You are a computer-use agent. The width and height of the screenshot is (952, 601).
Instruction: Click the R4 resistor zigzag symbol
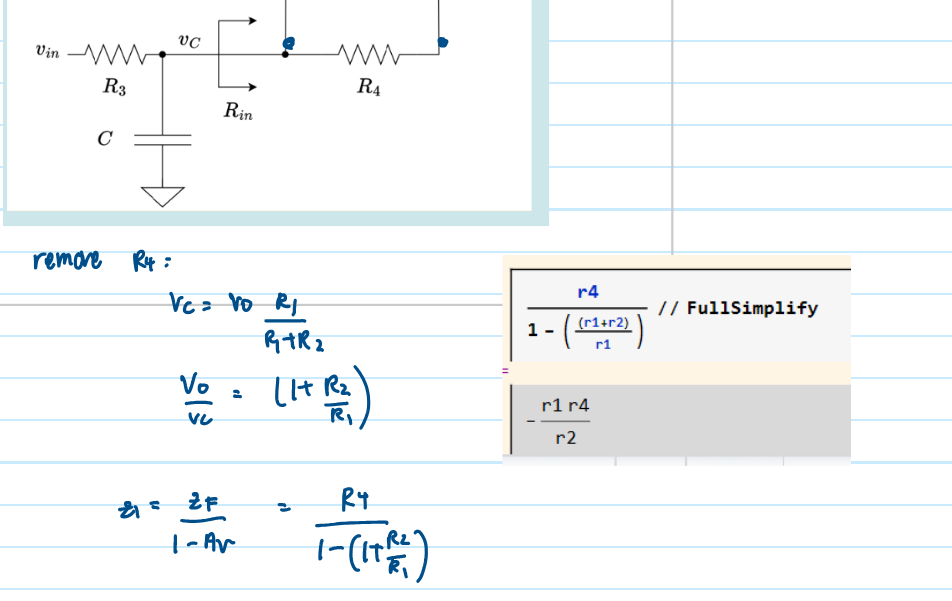(368, 54)
